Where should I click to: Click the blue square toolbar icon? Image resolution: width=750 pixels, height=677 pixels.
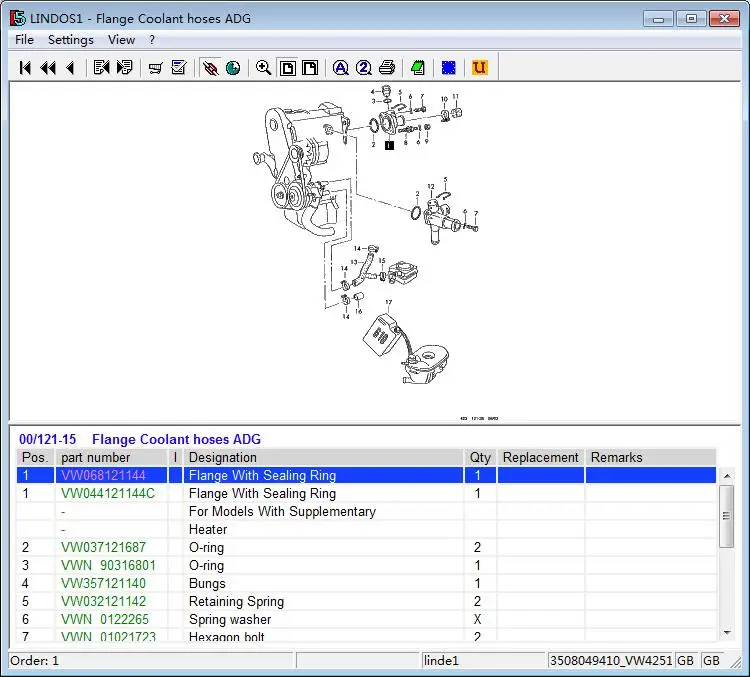tap(449, 68)
